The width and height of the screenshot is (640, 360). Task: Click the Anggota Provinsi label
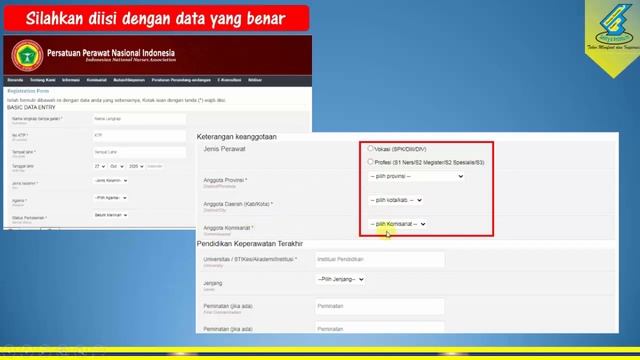coord(225,180)
